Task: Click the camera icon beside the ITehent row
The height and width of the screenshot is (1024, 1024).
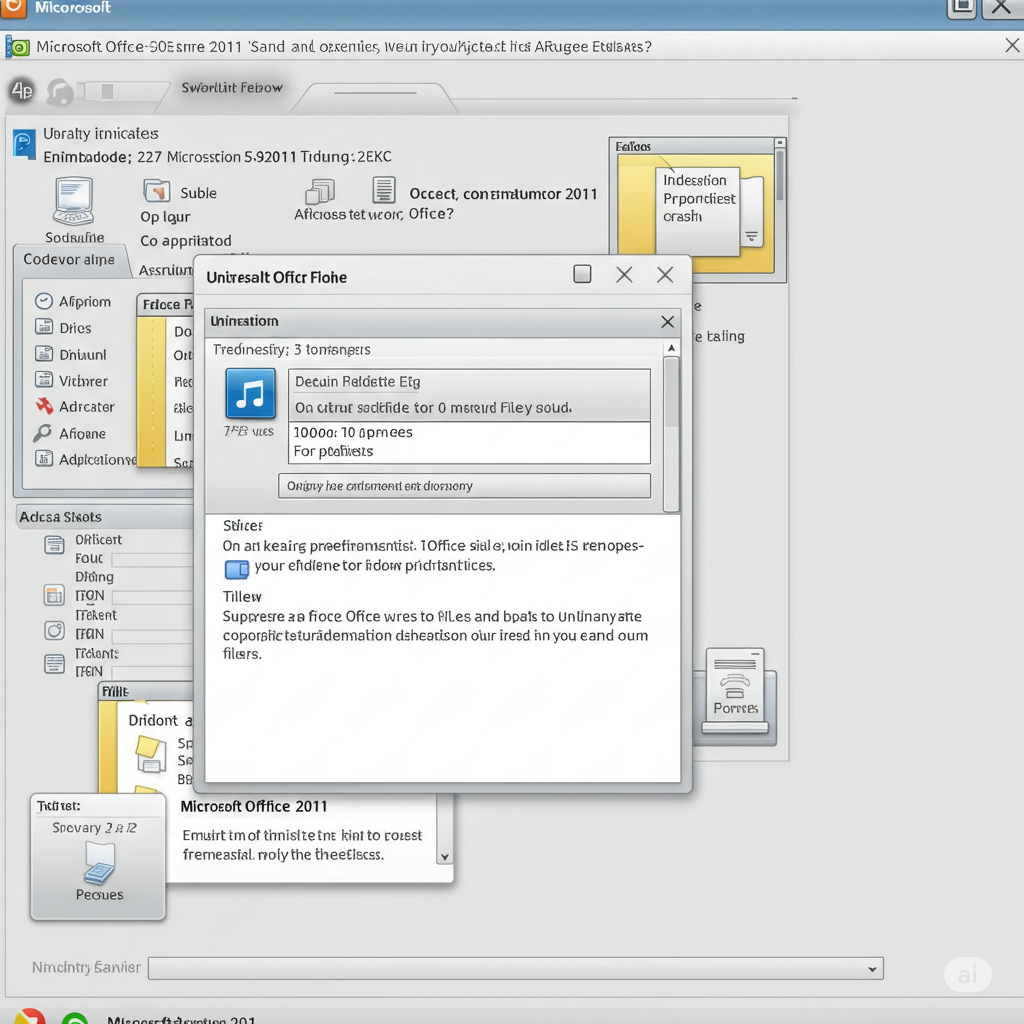Action: click(x=54, y=630)
